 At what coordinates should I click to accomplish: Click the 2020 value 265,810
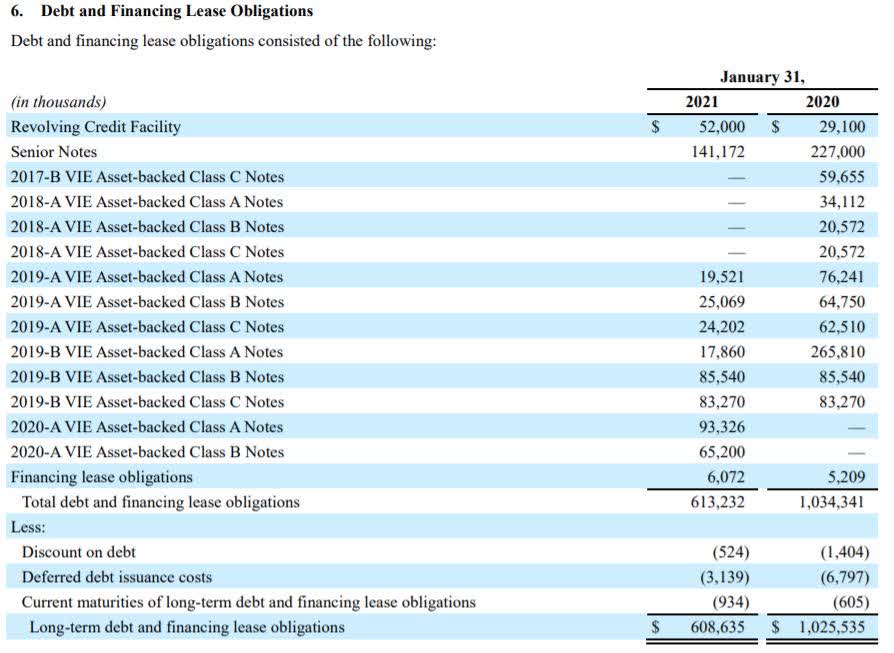[838, 352]
